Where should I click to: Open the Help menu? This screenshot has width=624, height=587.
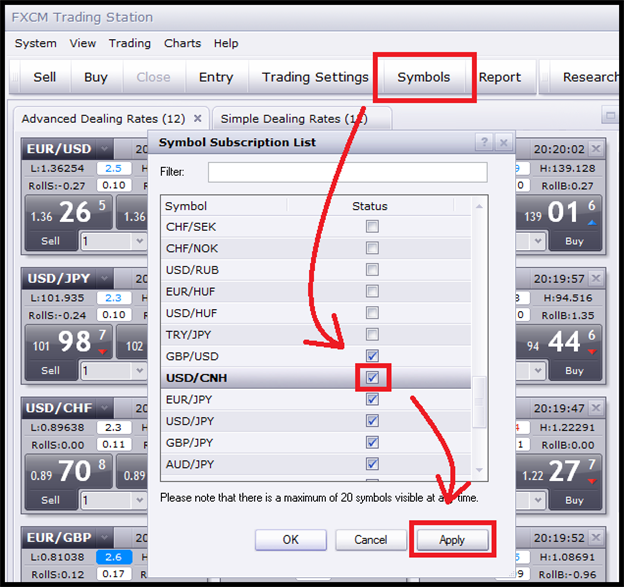pos(226,43)
